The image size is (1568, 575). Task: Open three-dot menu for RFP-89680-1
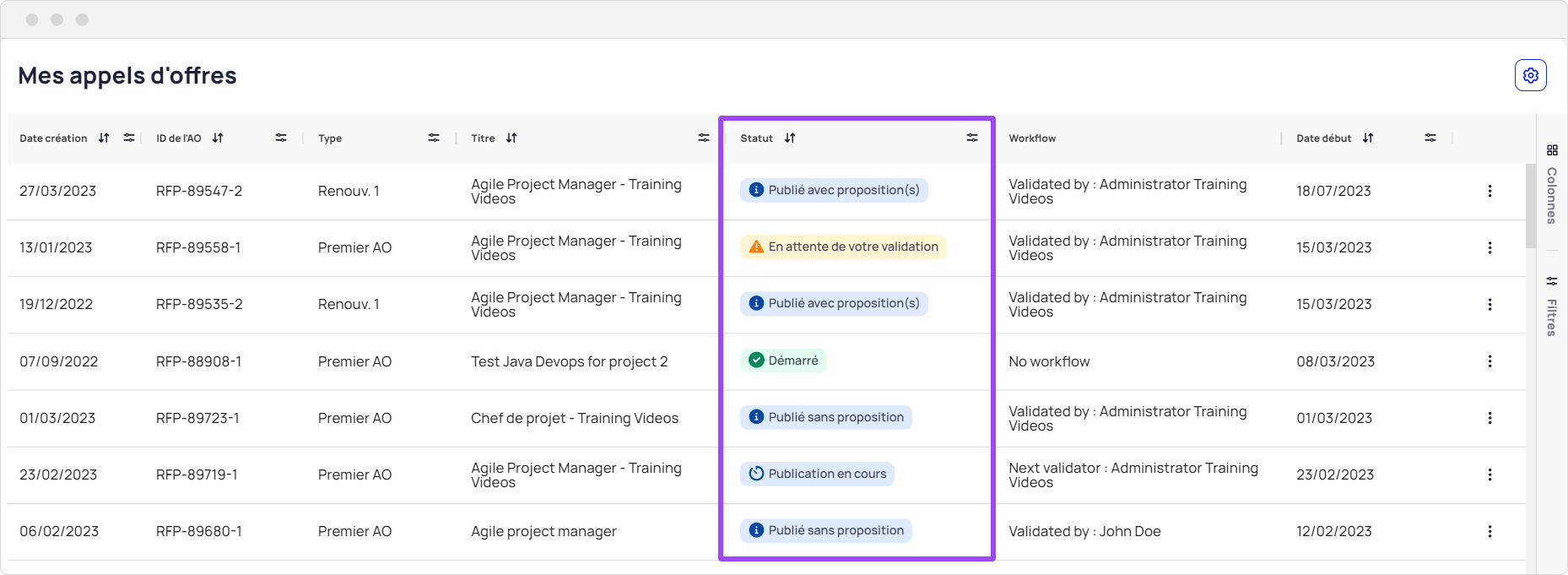pos(1490,531)
